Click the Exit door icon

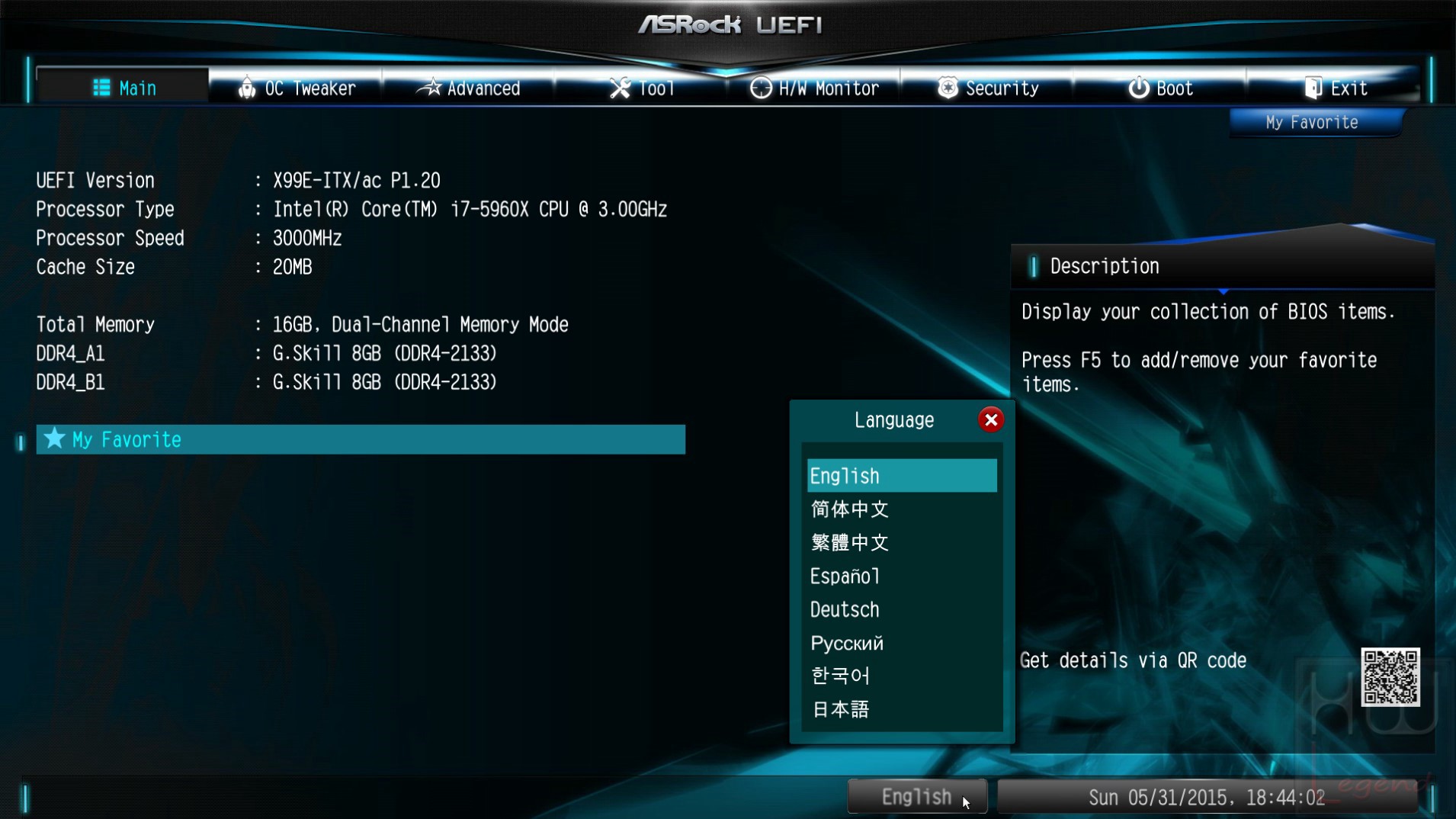[x=1313, y=88]
